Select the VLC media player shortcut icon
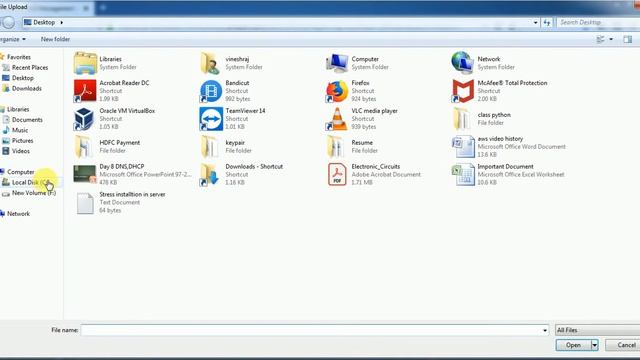Image resolution: width=640 pixels, height=360 pixels. pyautogui.click(x=337, y=119)
